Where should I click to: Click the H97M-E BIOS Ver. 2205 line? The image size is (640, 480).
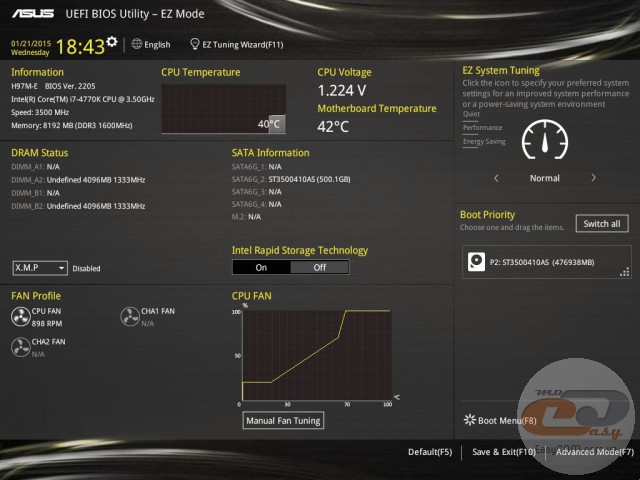coord(53,86)
